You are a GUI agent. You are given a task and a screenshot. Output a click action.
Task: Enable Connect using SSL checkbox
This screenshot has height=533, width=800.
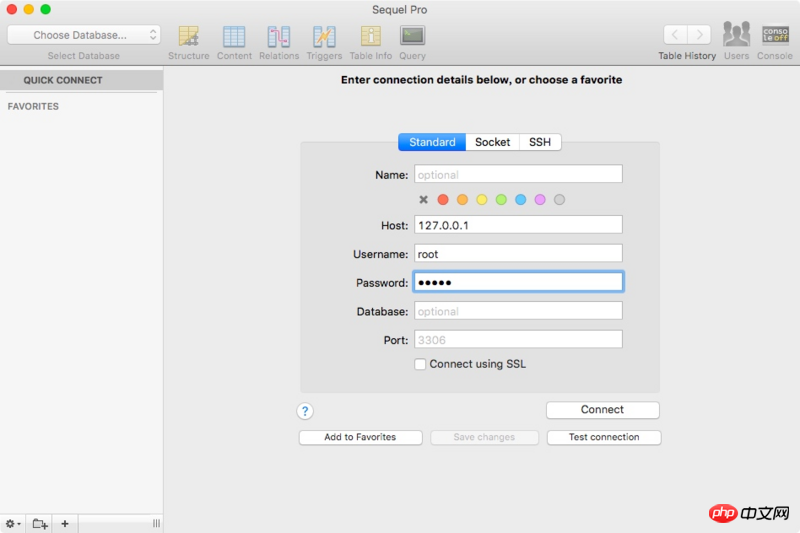click(x=420, y=364)
